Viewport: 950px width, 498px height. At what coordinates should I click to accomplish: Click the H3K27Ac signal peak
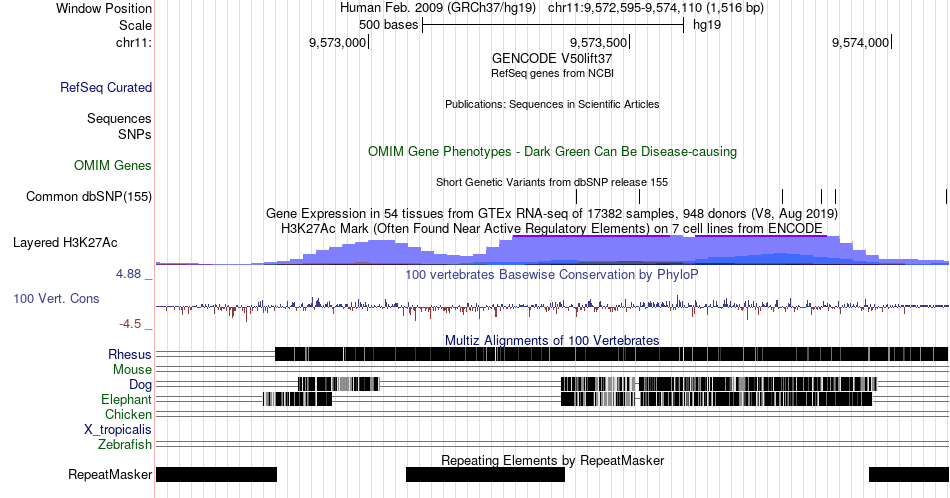[x=669, y=248]
